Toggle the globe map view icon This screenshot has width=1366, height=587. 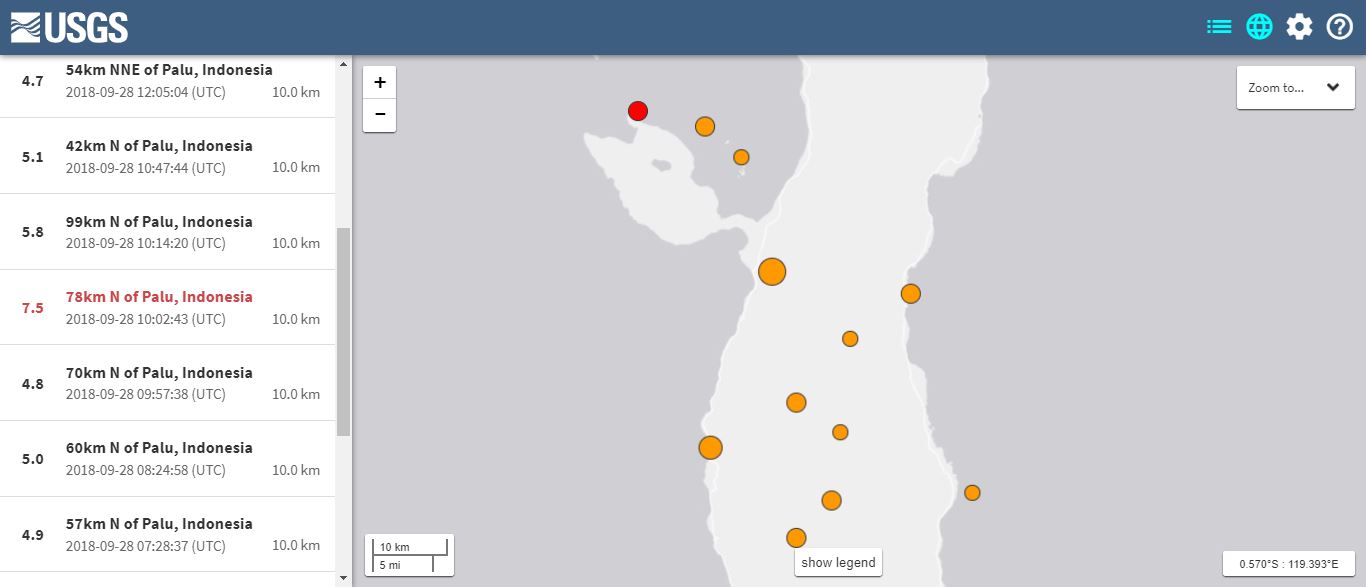[1259, 27]
